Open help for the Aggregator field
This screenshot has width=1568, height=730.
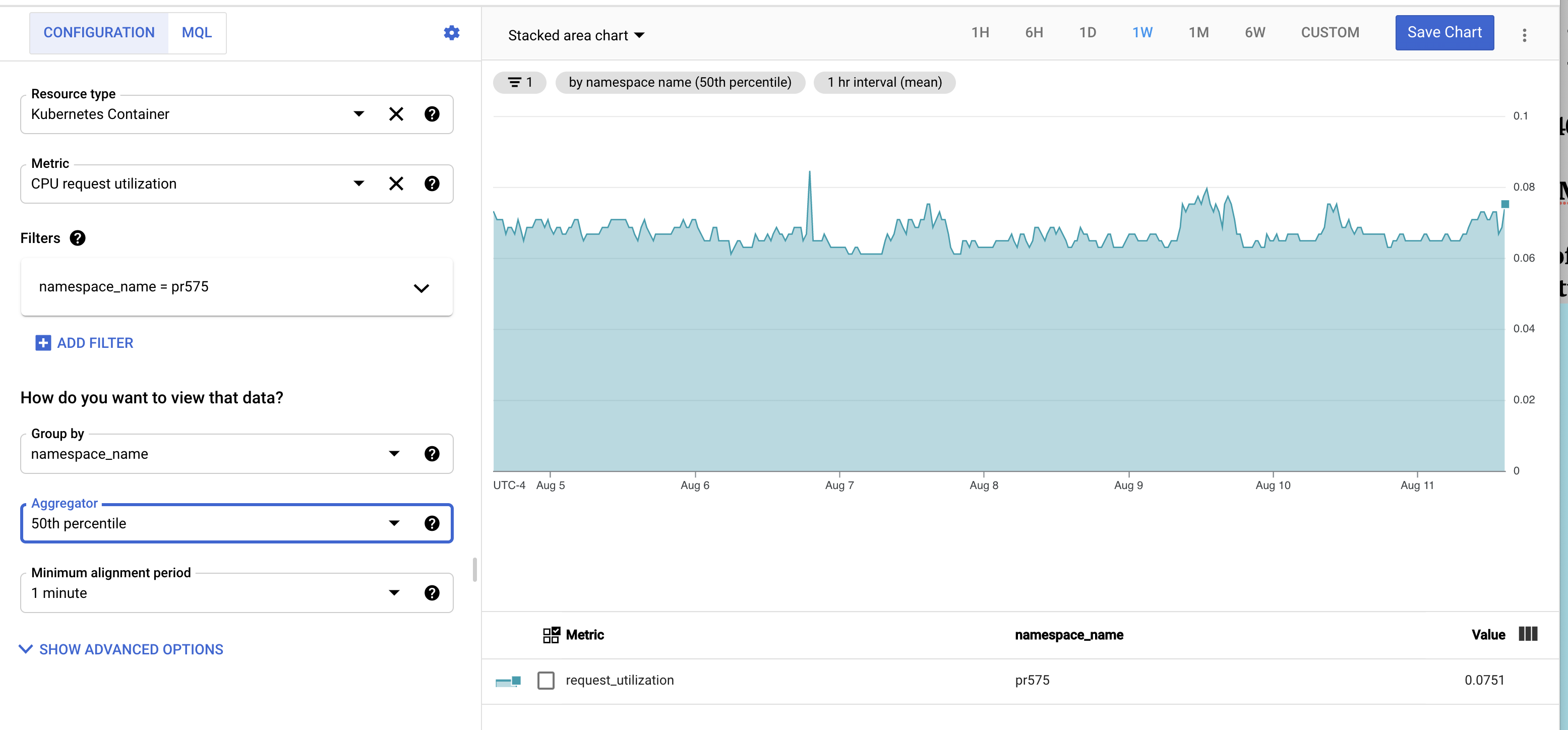pyautogui.click(x=432, y=523)
